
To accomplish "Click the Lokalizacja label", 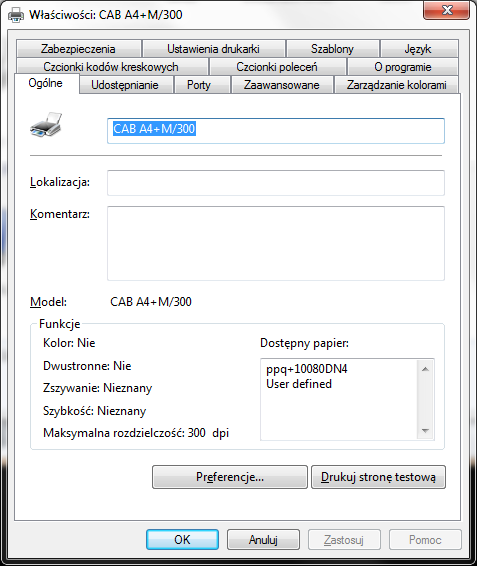I will point(60,182).
